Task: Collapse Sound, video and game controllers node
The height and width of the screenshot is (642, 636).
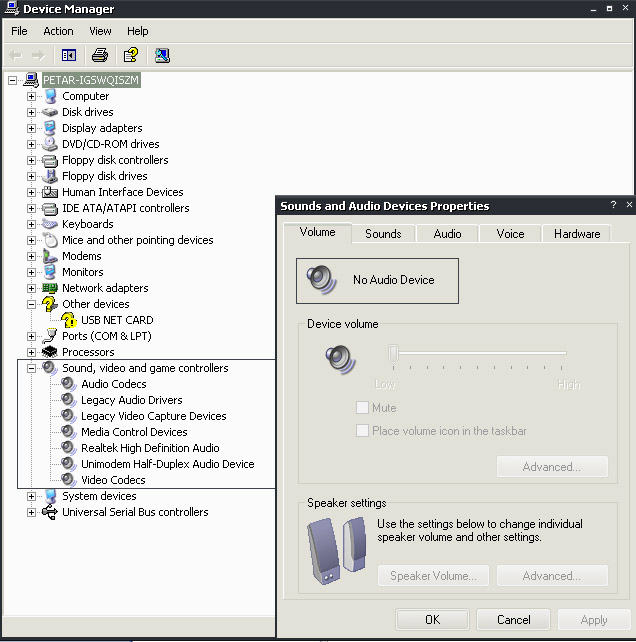Action: [31, 368]
